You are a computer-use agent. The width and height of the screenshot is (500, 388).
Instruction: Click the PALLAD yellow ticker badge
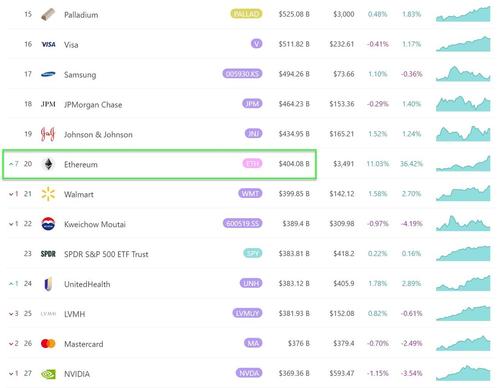tap(246, 14)
